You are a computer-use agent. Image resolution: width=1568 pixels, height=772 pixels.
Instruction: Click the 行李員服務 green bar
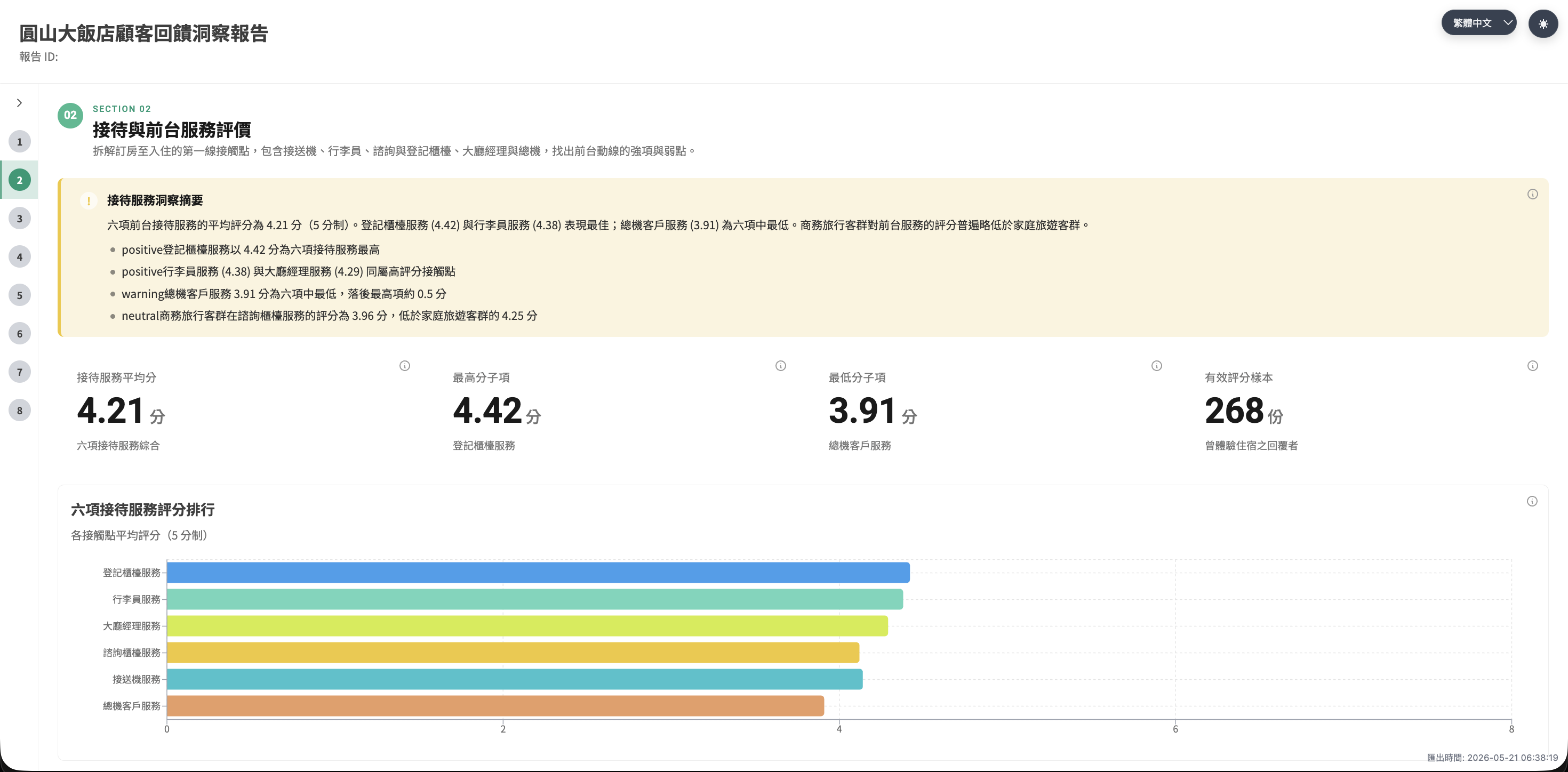535,599
